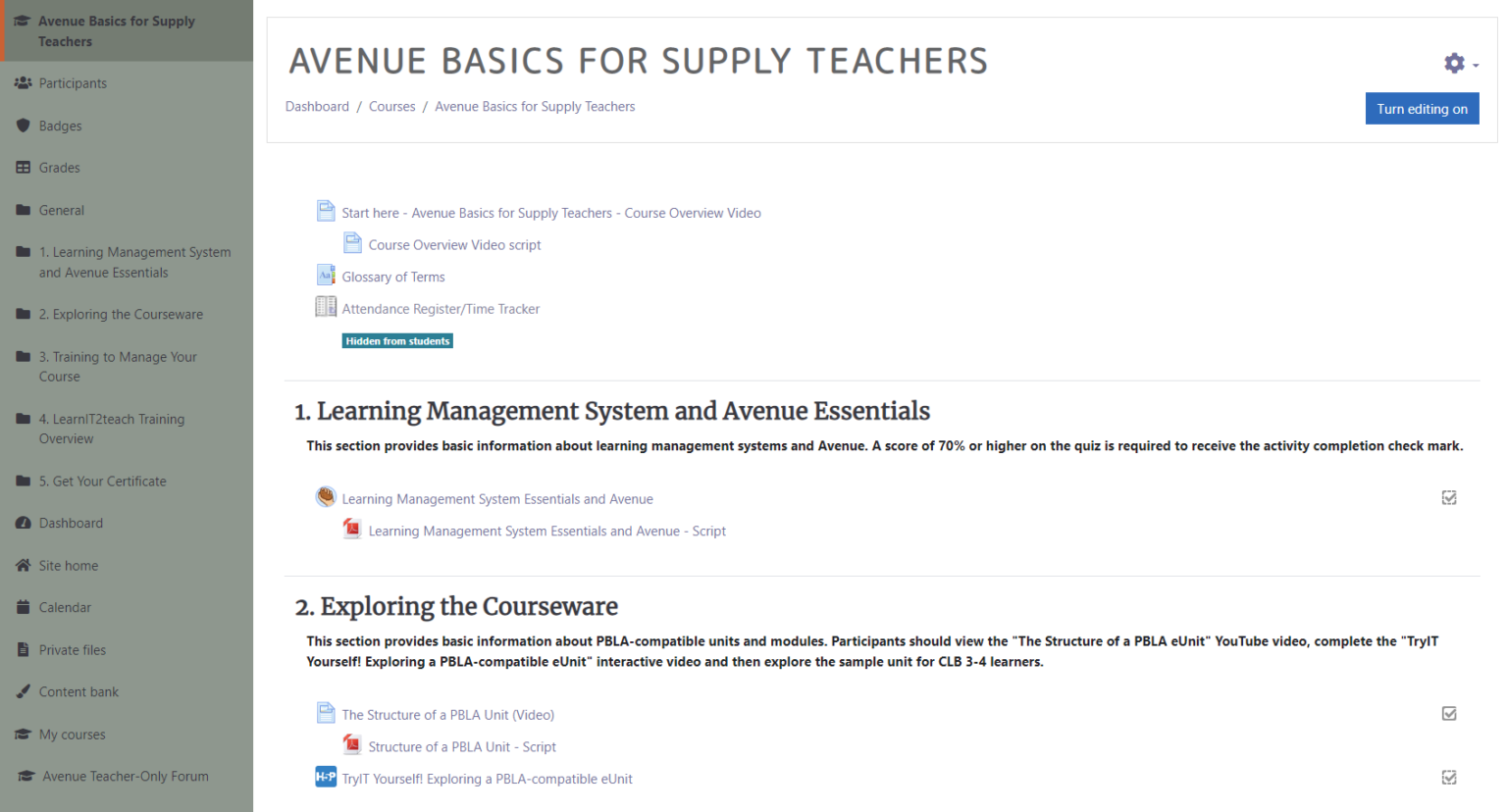Open section 2 Exploring the Courseware in sidebar

click(121, 315)
